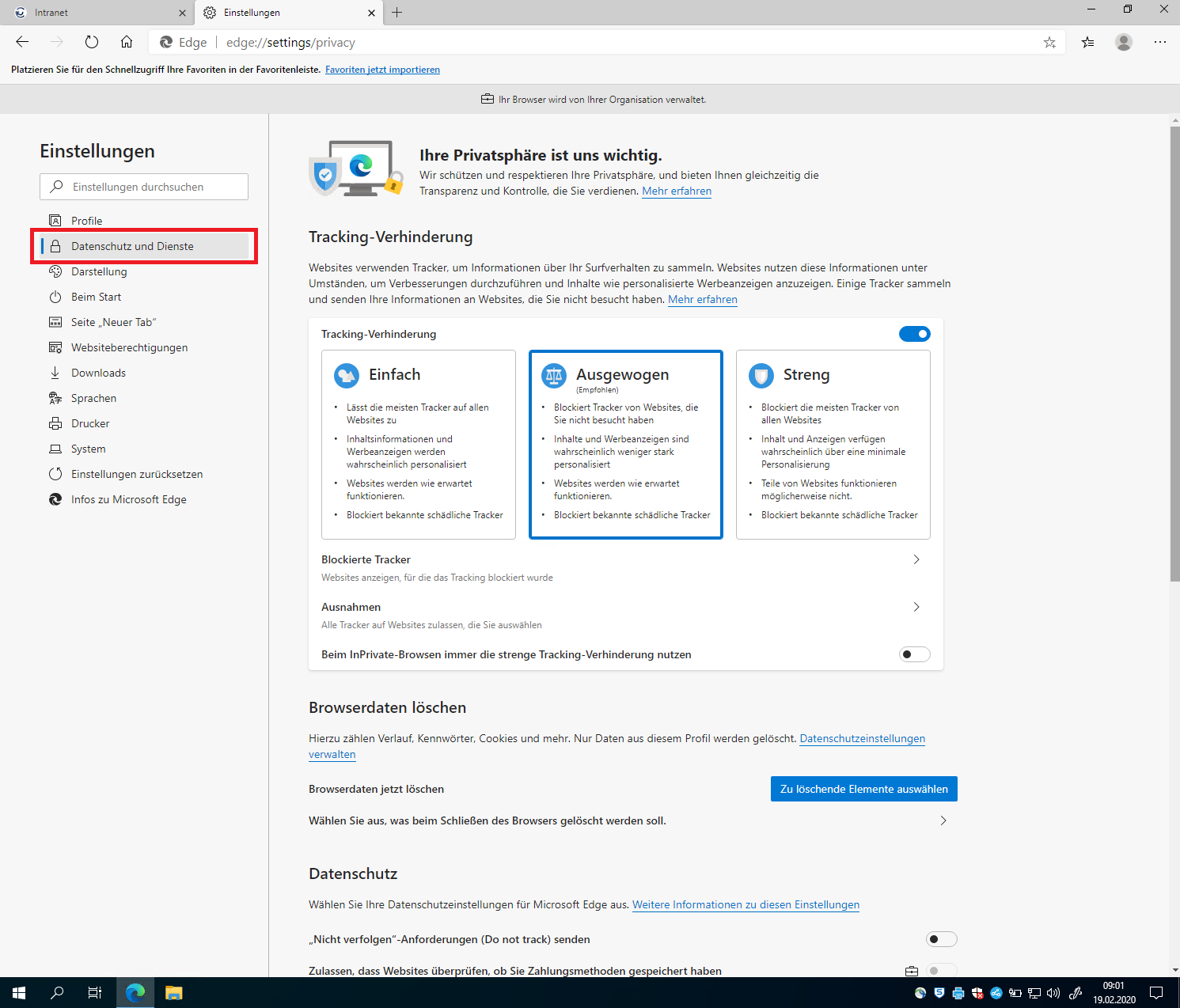Image resolution: width=1180 pixels, height=1008 pixels.
Task: Click the user profile avatar icon
Action: (x=1124, y=43)
